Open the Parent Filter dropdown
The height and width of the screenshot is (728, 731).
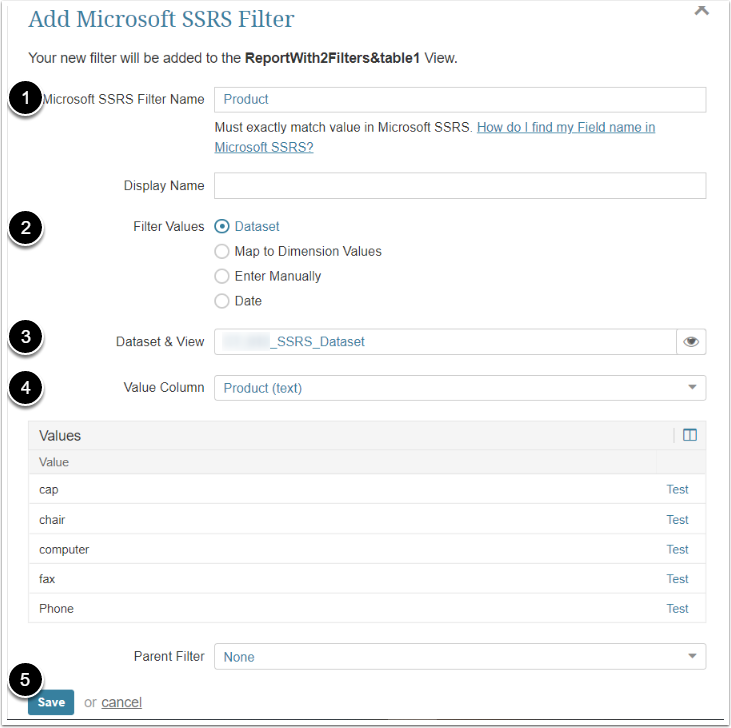(460, 657)
